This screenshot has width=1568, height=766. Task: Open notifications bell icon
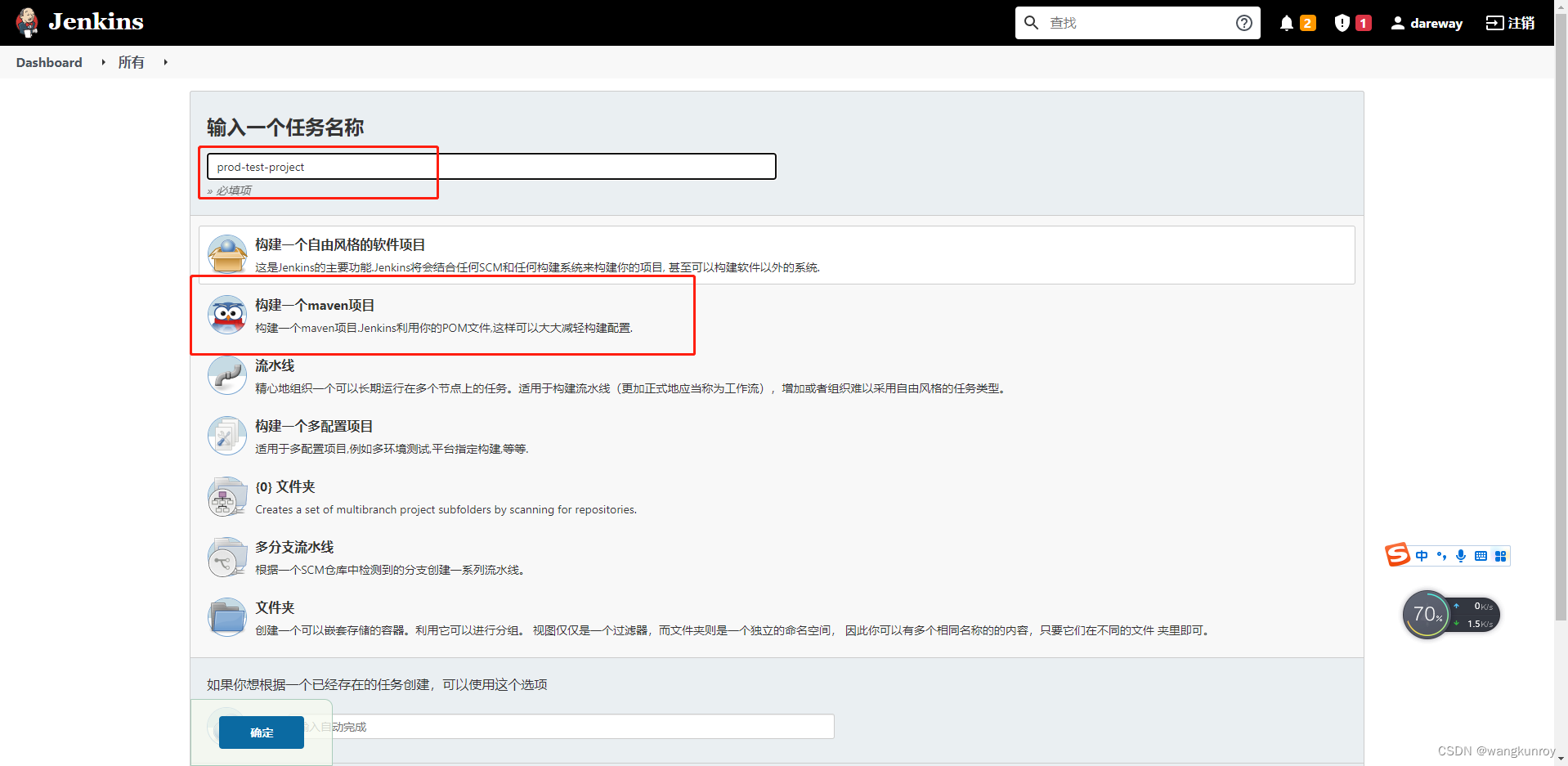(x=1287, y=23)
